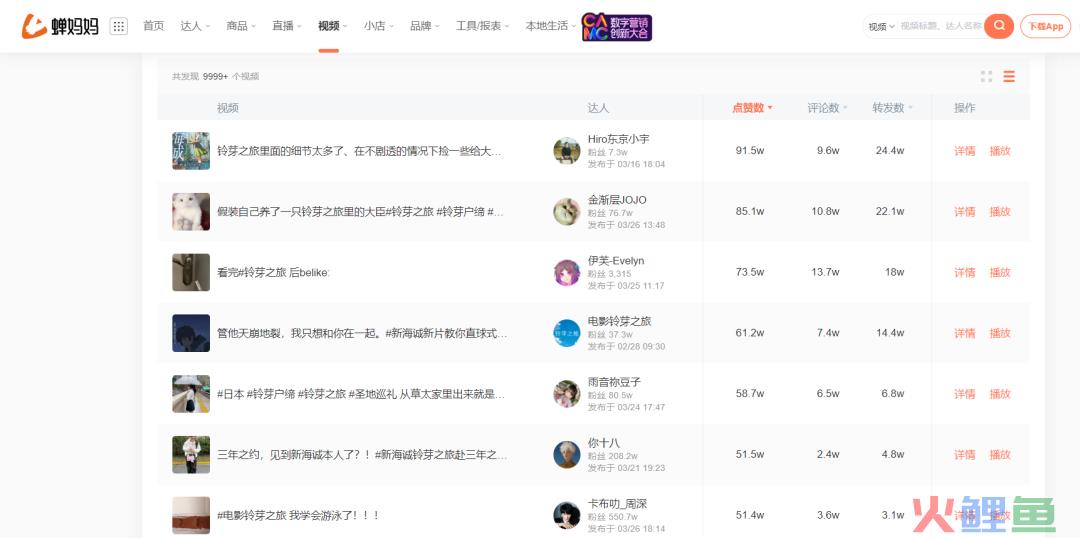Click creator name 伊芙-Evelyn

[616, 260]
